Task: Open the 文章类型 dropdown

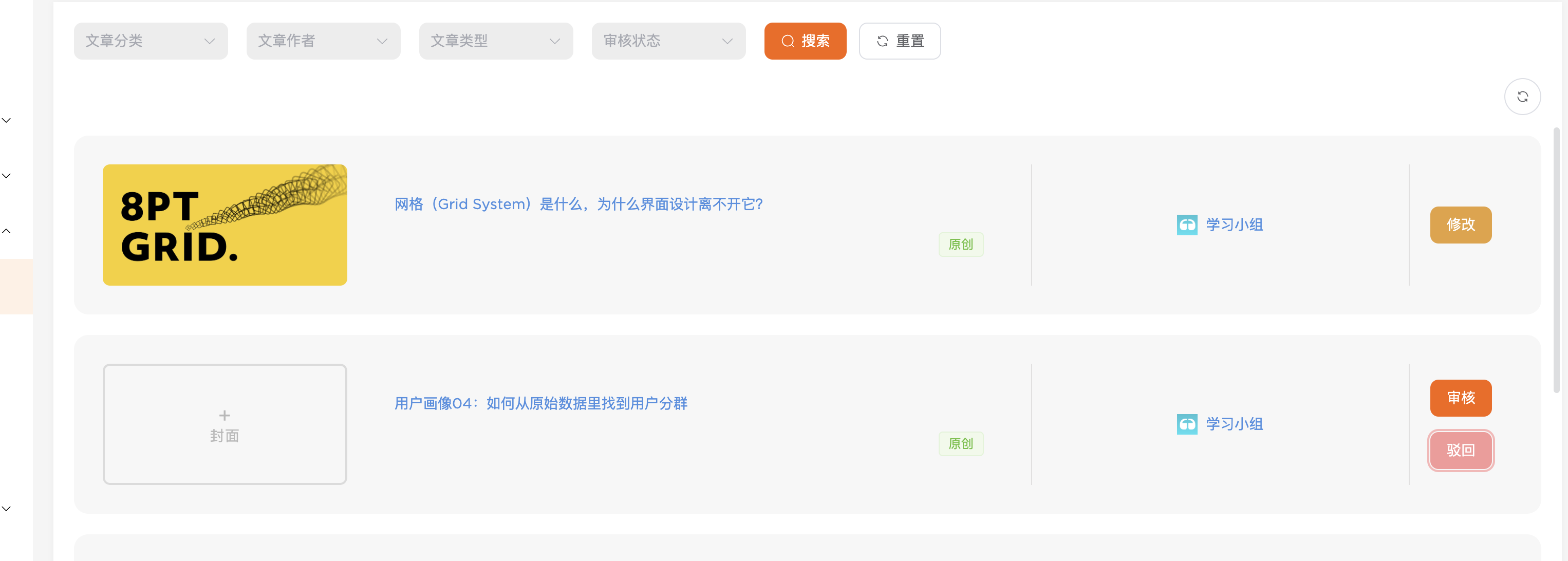Action: click(x=495, y=42)
